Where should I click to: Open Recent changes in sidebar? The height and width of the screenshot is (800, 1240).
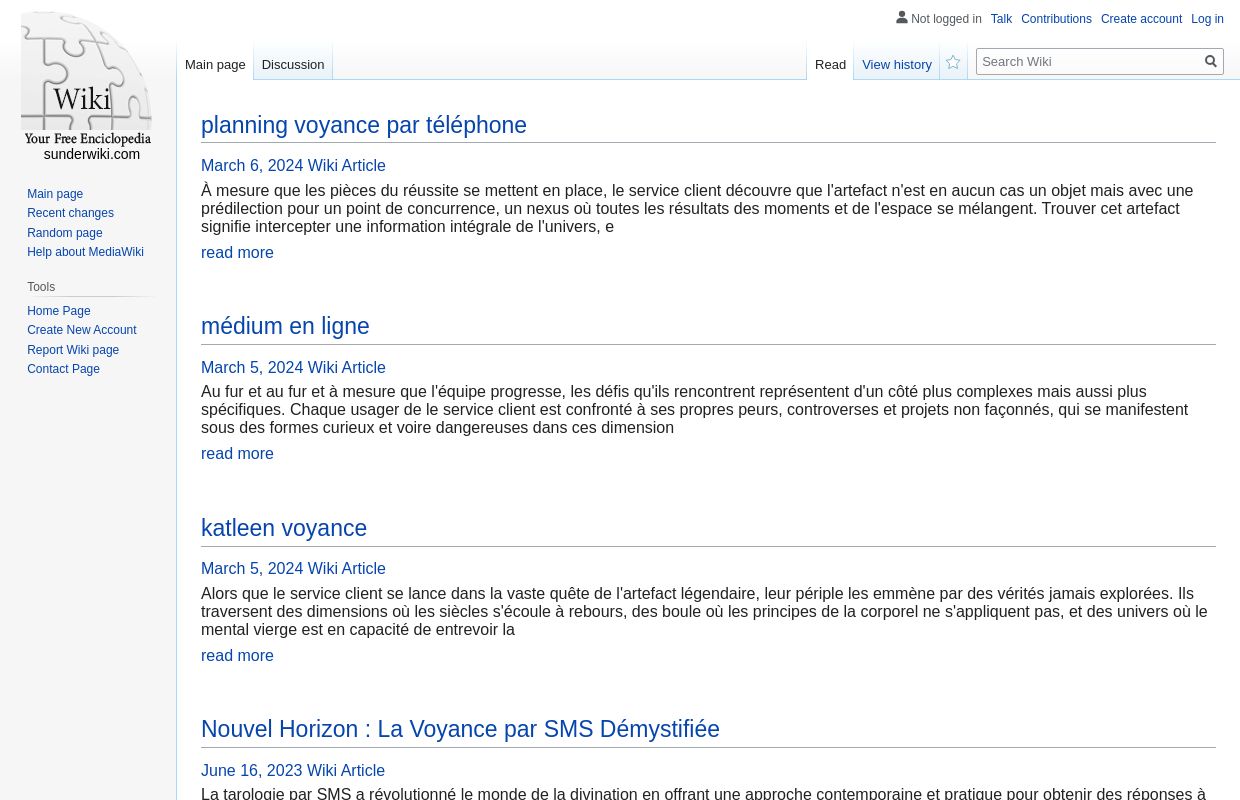pyautogui.click(x=70, y=213)
